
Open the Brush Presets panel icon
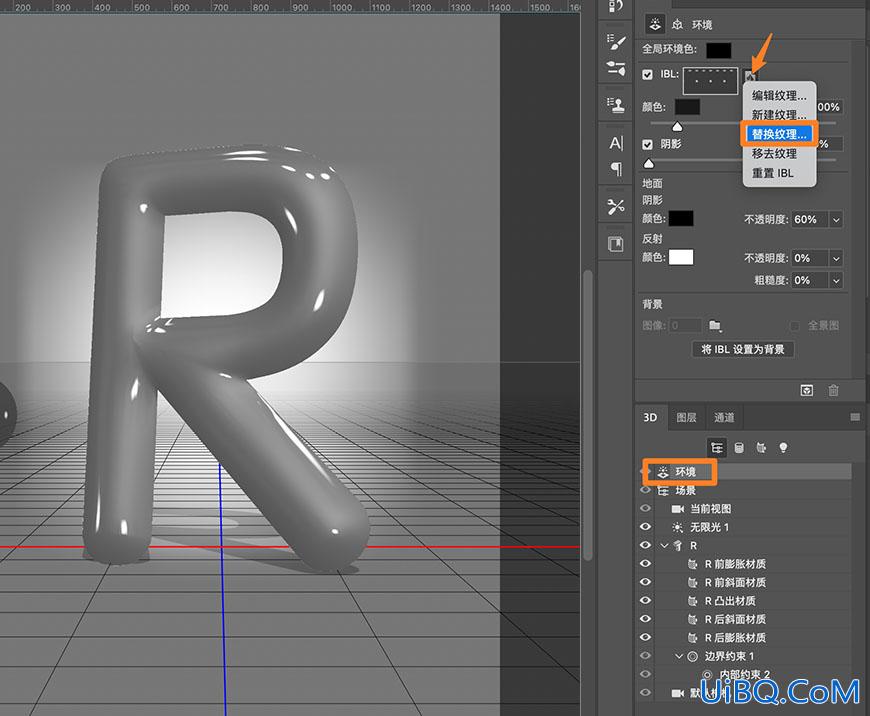615,68
